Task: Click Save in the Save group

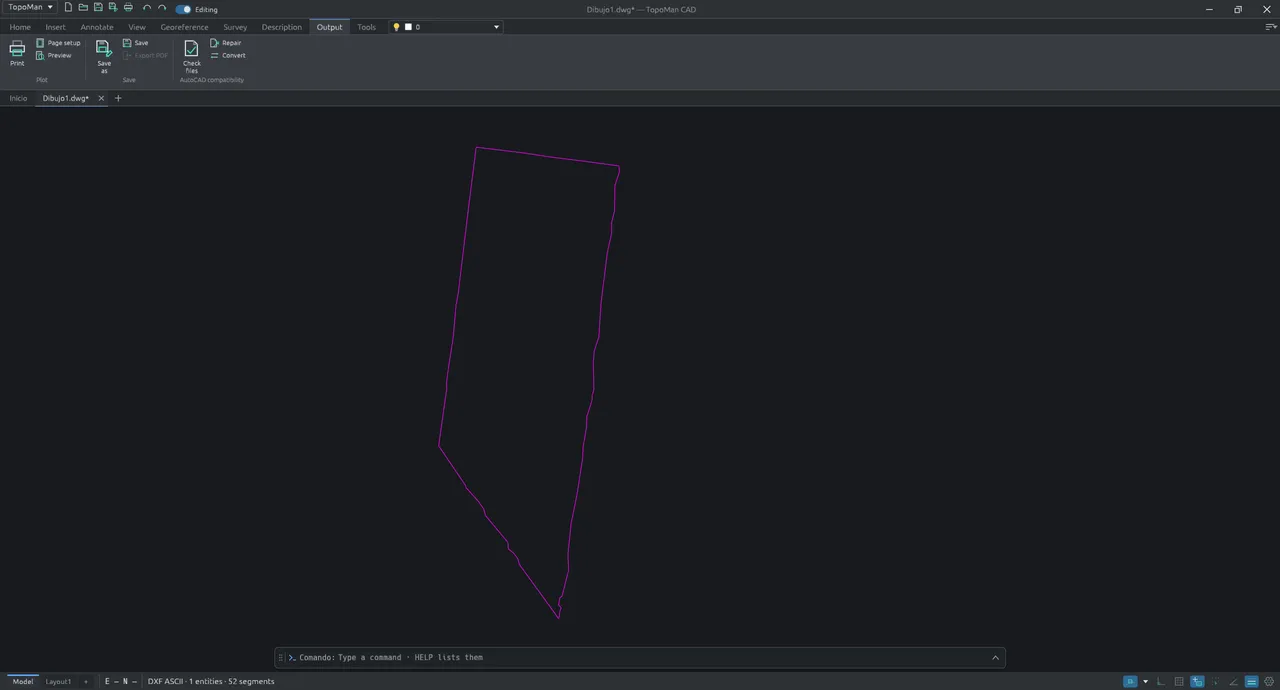Action: 135,43
